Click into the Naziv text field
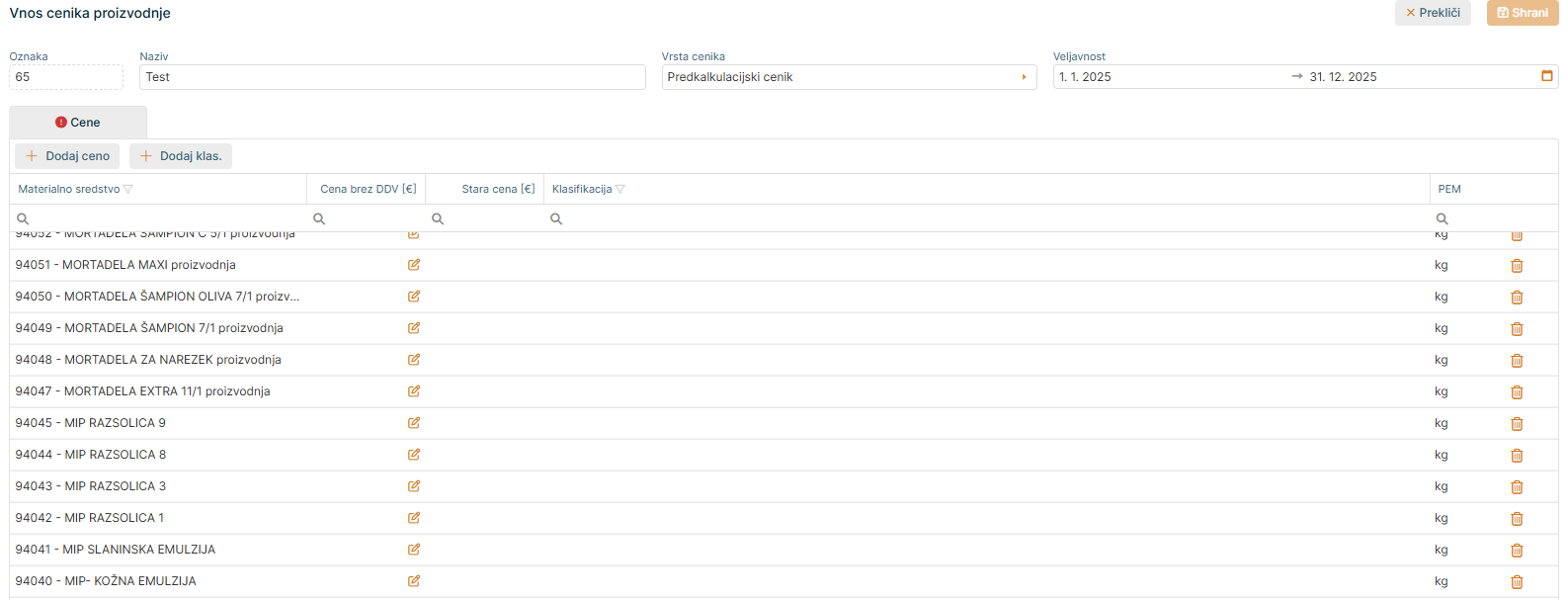 [392, 77]
